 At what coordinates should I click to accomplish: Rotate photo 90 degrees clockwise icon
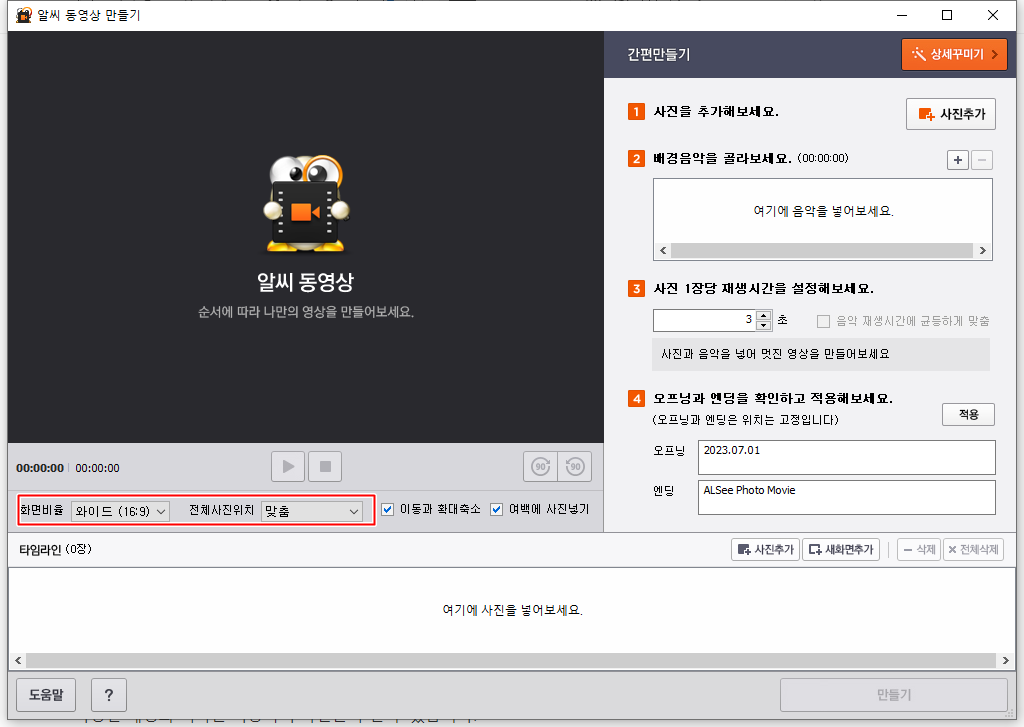pyautogui.click(x=540, y=466)
